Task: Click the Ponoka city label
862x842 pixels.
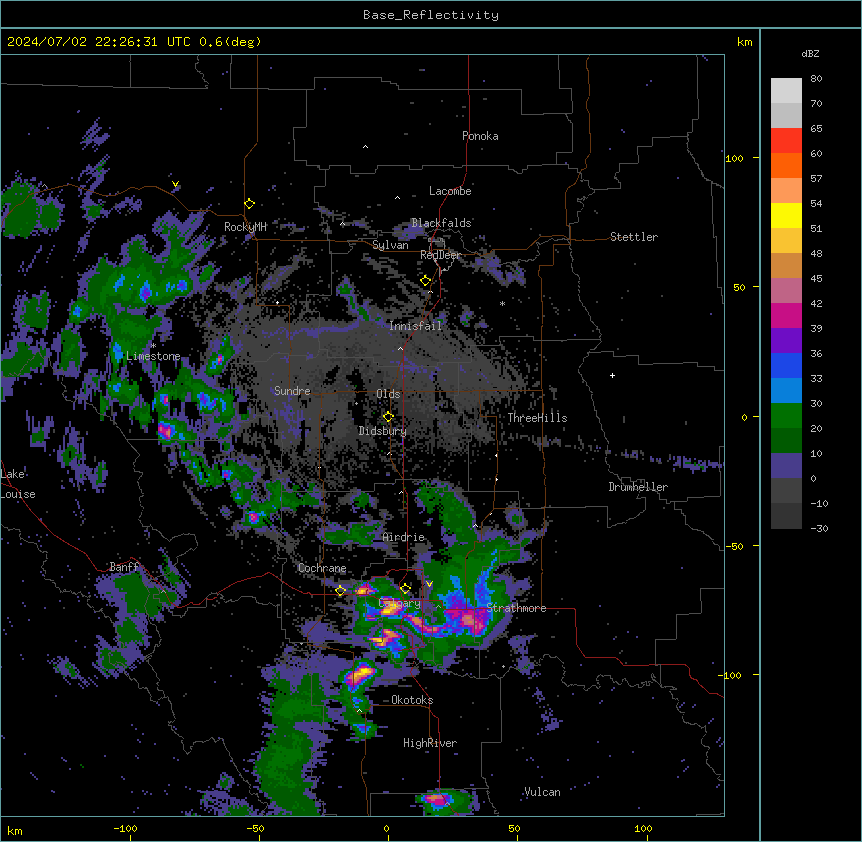Action: pos(480,136)
